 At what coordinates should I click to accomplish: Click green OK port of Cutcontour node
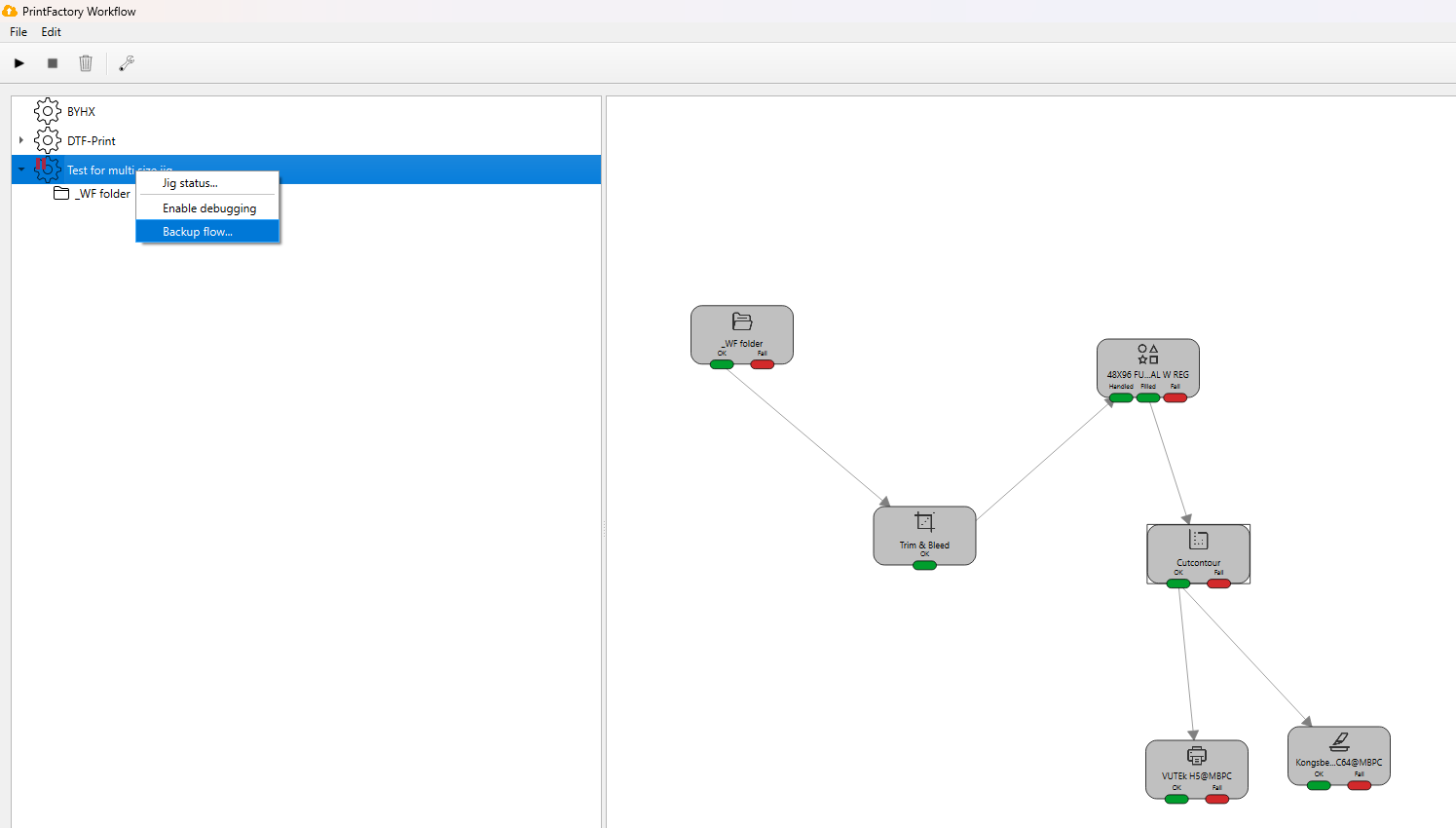(x=1178, y=583)
